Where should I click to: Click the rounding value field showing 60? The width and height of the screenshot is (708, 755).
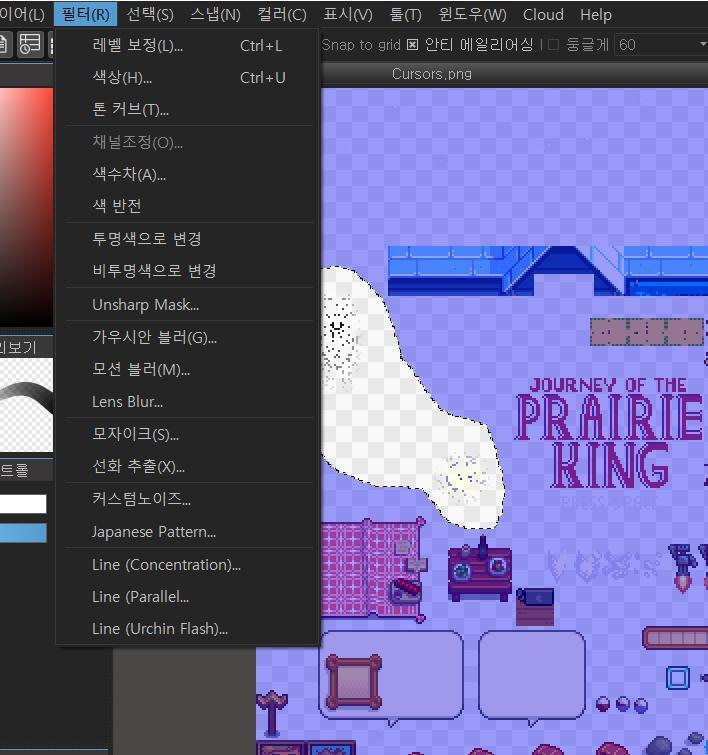(x=655, y=45)
